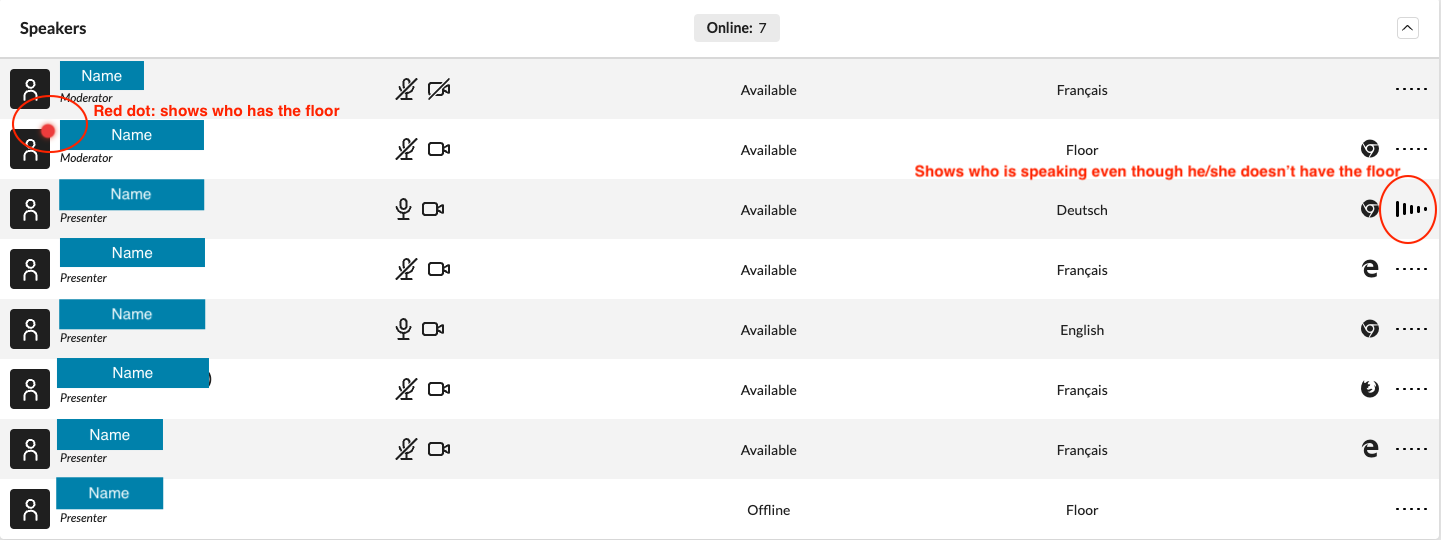Select the Deutsch language label
The image size is (1441, 540).
tap(1082, 210)
